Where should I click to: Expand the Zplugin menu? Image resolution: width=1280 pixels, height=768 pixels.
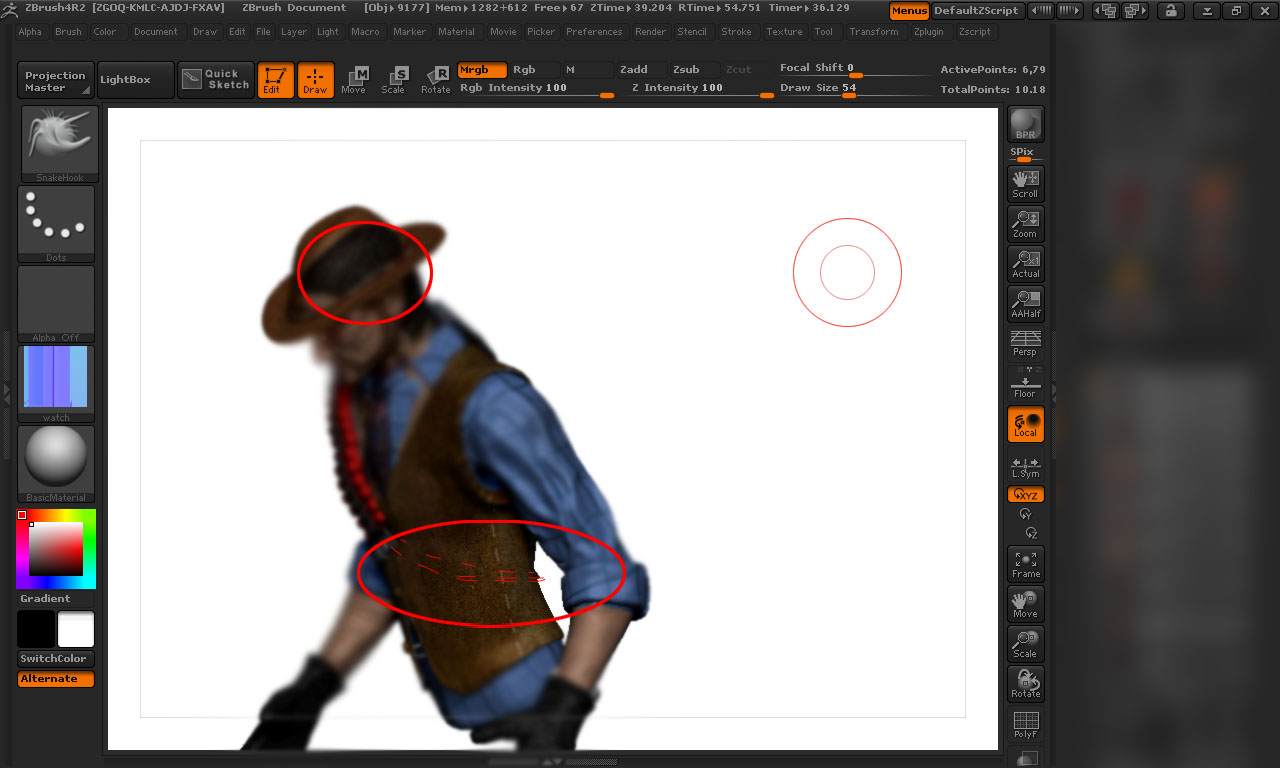click(928, 31)
